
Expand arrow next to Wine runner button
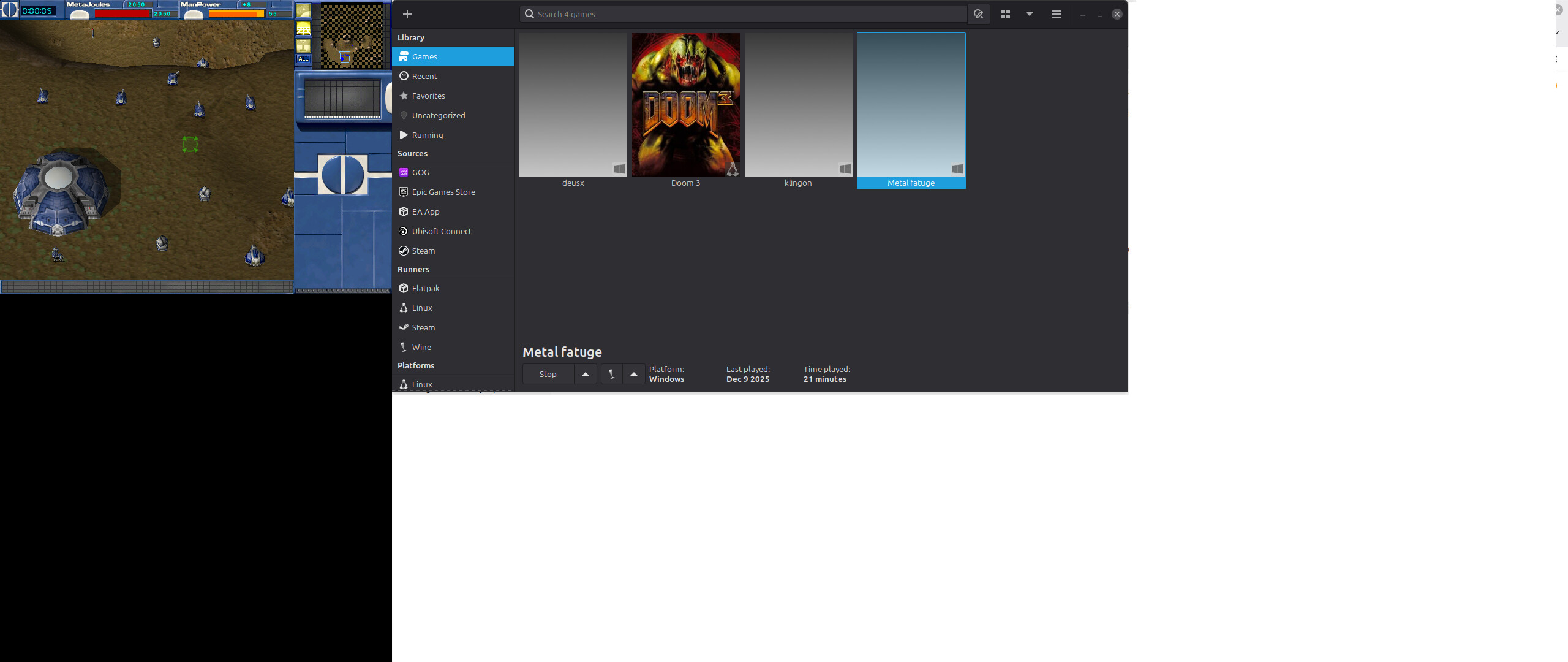pyautogui.click(x=634, y=374)
